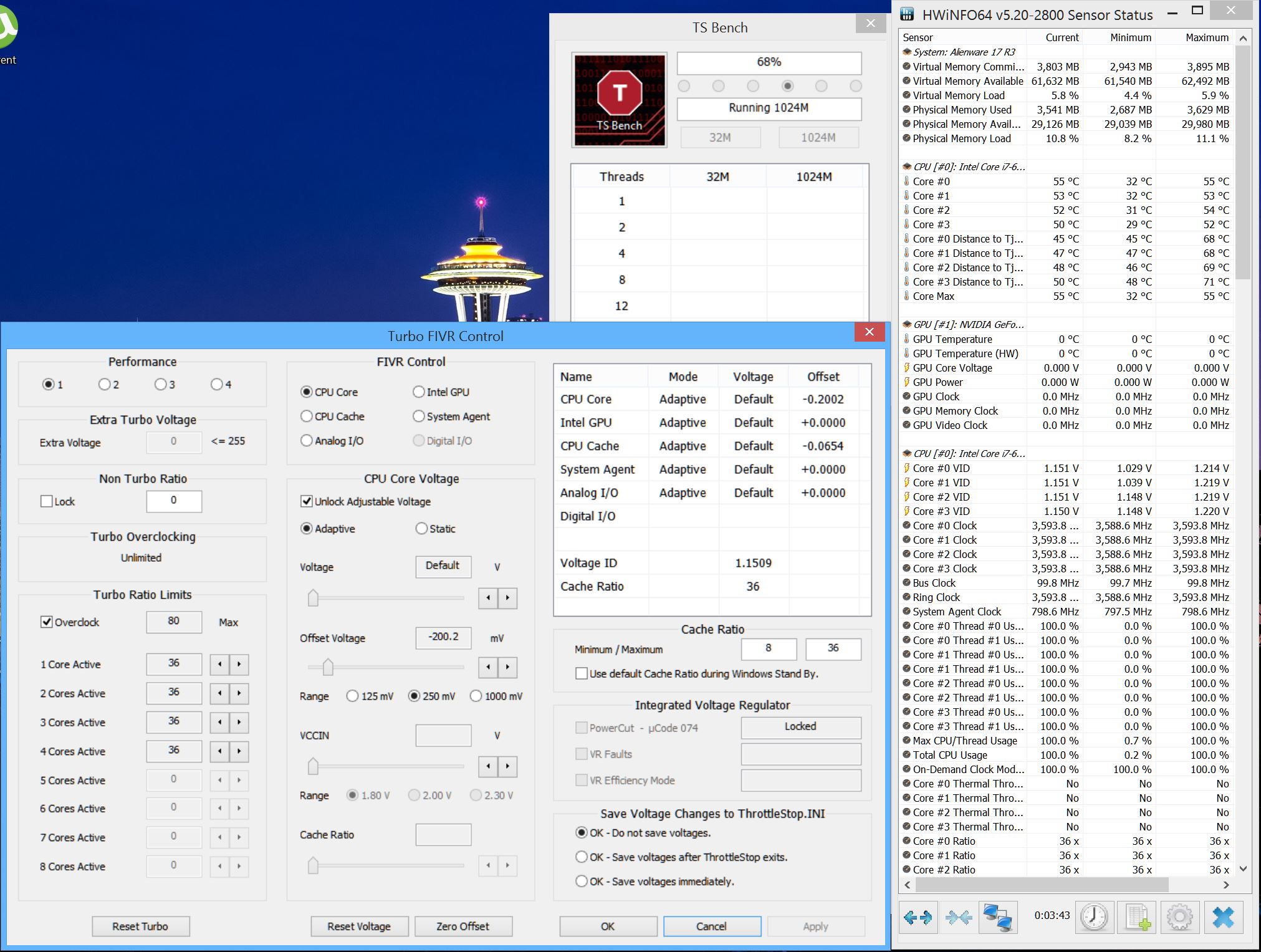Screen dimensions: 1261x952
Task: Click Offset Voltage slider thumb
Action: pyautogui.click(x=328, y=667)
